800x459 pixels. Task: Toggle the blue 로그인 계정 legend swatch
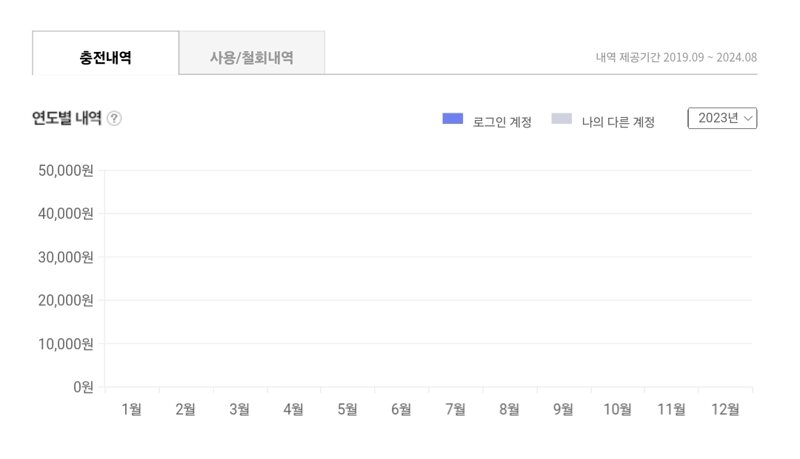click(x=453, y=119)
